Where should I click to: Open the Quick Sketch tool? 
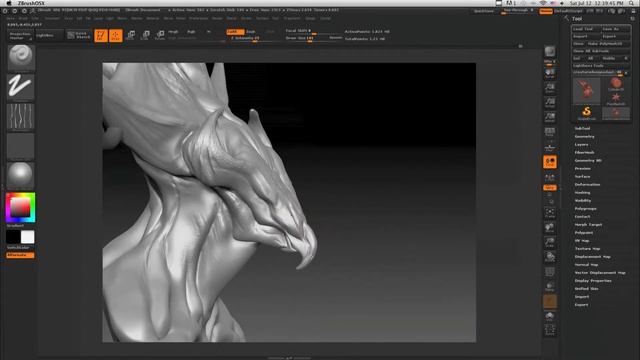[78, 36]
